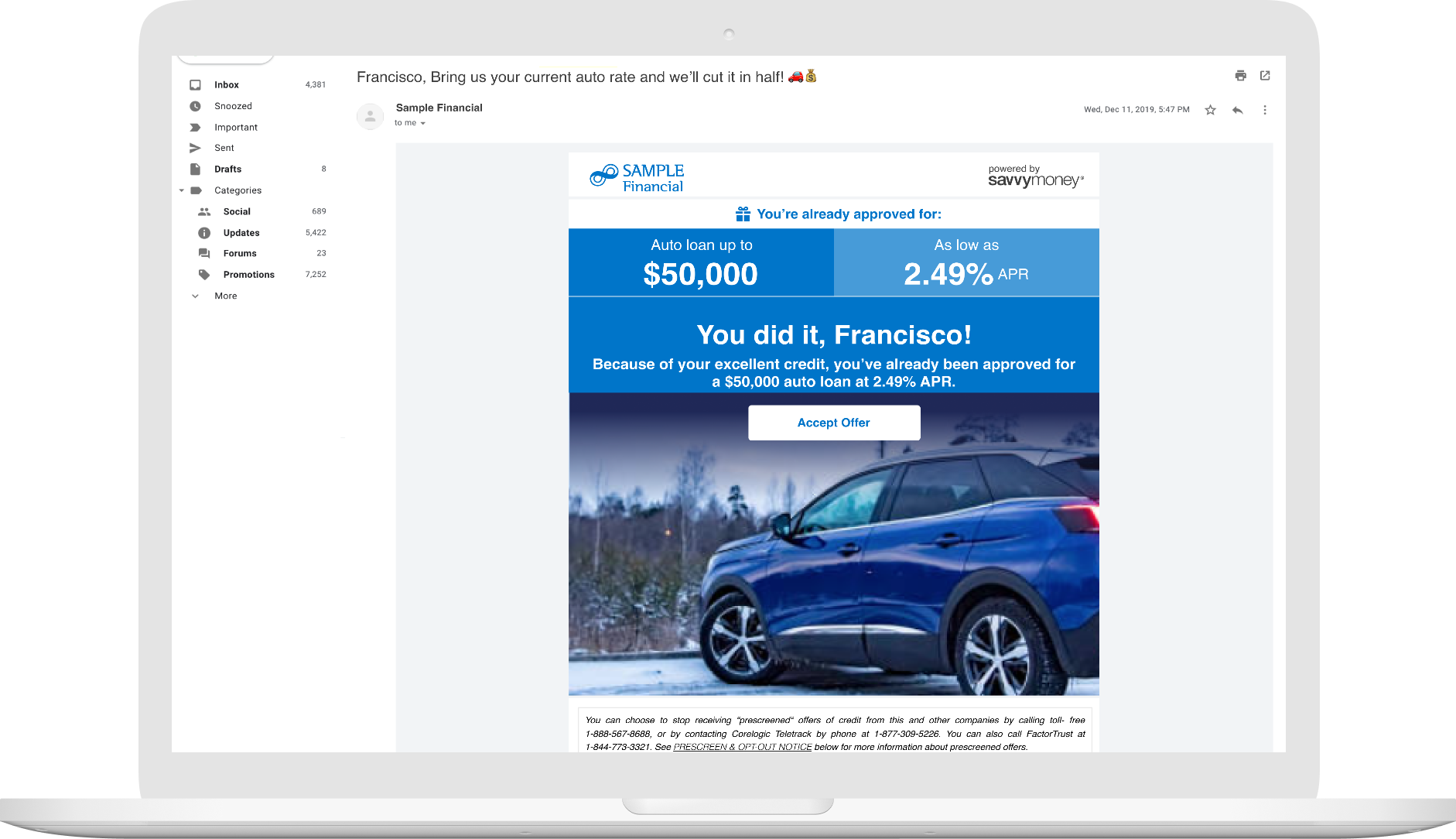1456x839 pixels.
Task: Select the Updates category
Action: tap(241, 233)
